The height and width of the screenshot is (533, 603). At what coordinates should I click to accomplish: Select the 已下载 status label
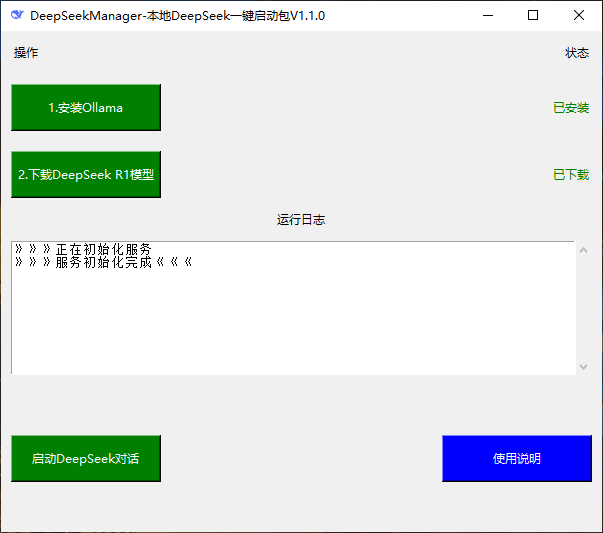point(571,175)
